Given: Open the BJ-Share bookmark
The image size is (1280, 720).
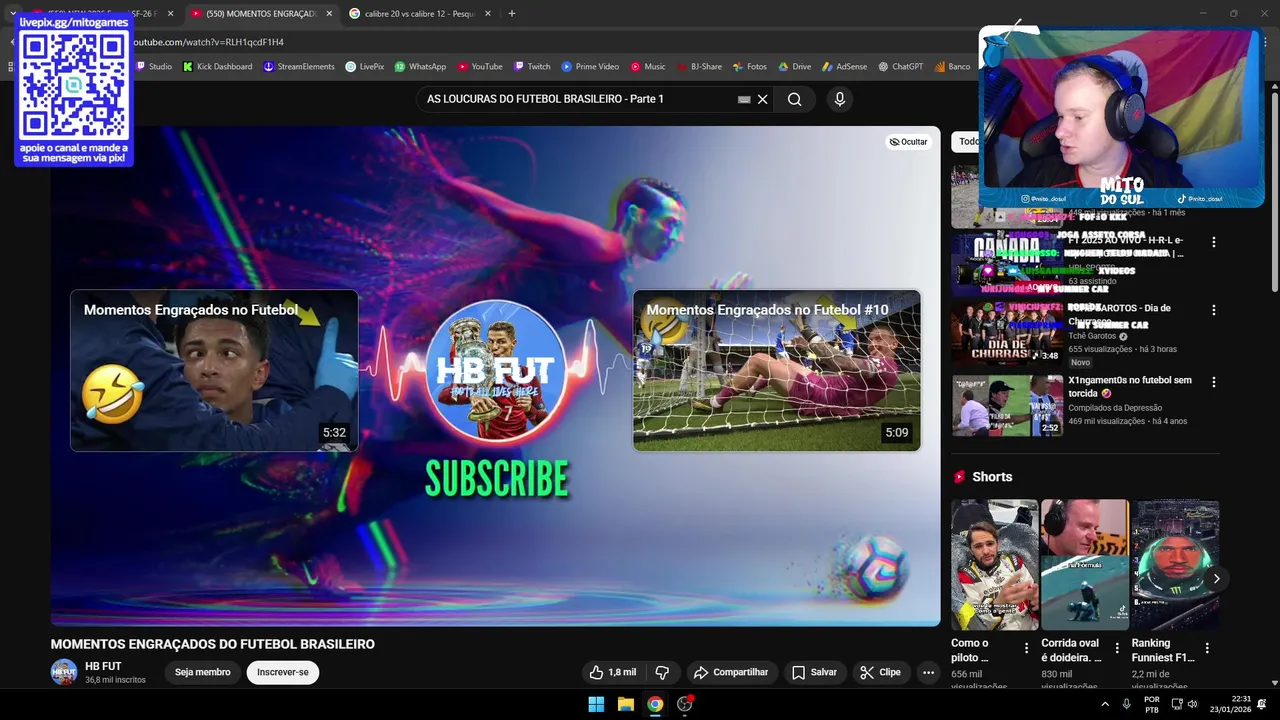Looking at the screenshot, I should tap(699, 67).
